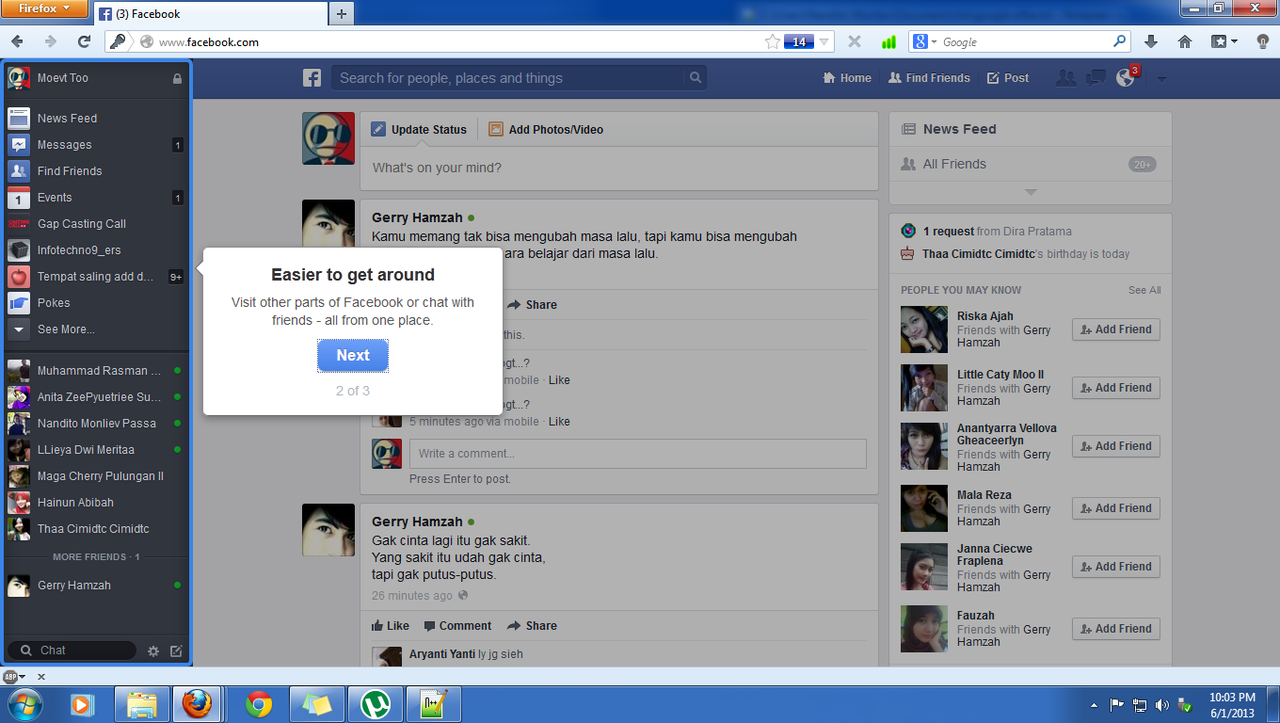Open Windows Explorer folder in taskbar
1280x723 pixels.
tap(142, 705)
